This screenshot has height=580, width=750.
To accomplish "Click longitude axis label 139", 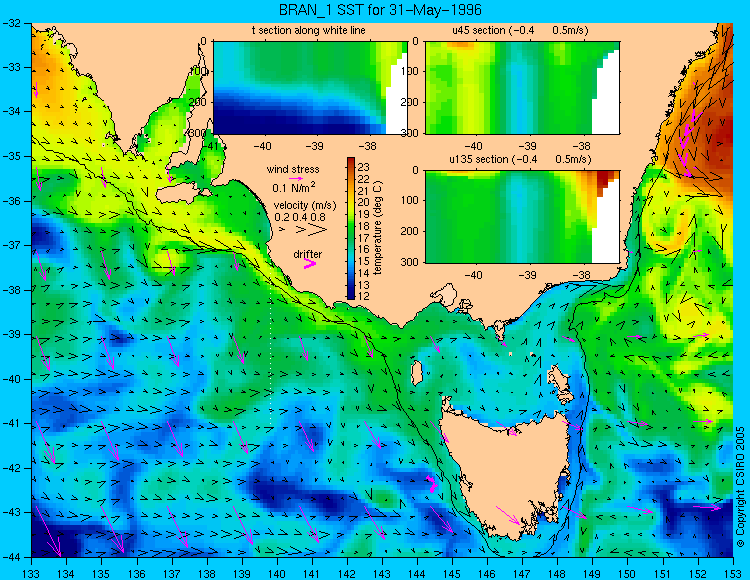I will click(x=242, y=573).
